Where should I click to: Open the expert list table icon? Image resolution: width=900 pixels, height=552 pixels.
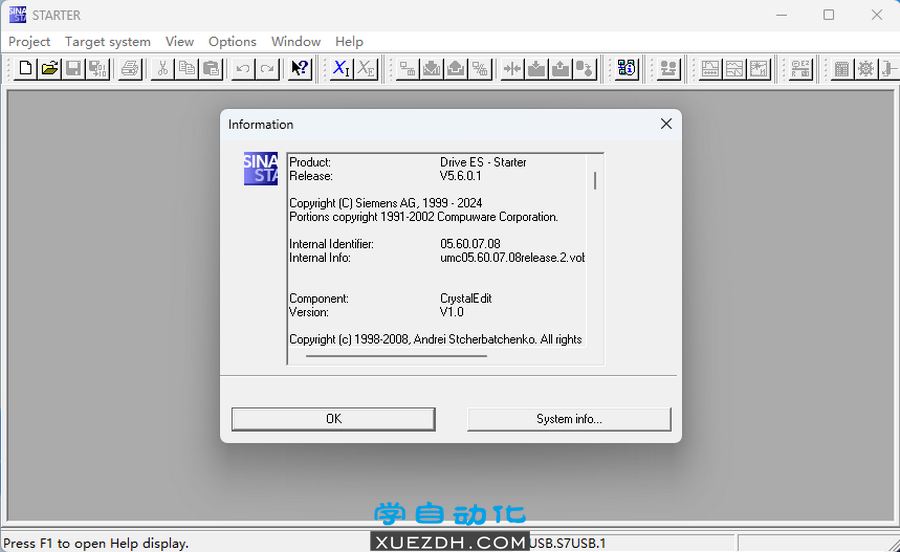tap(842, 69)
